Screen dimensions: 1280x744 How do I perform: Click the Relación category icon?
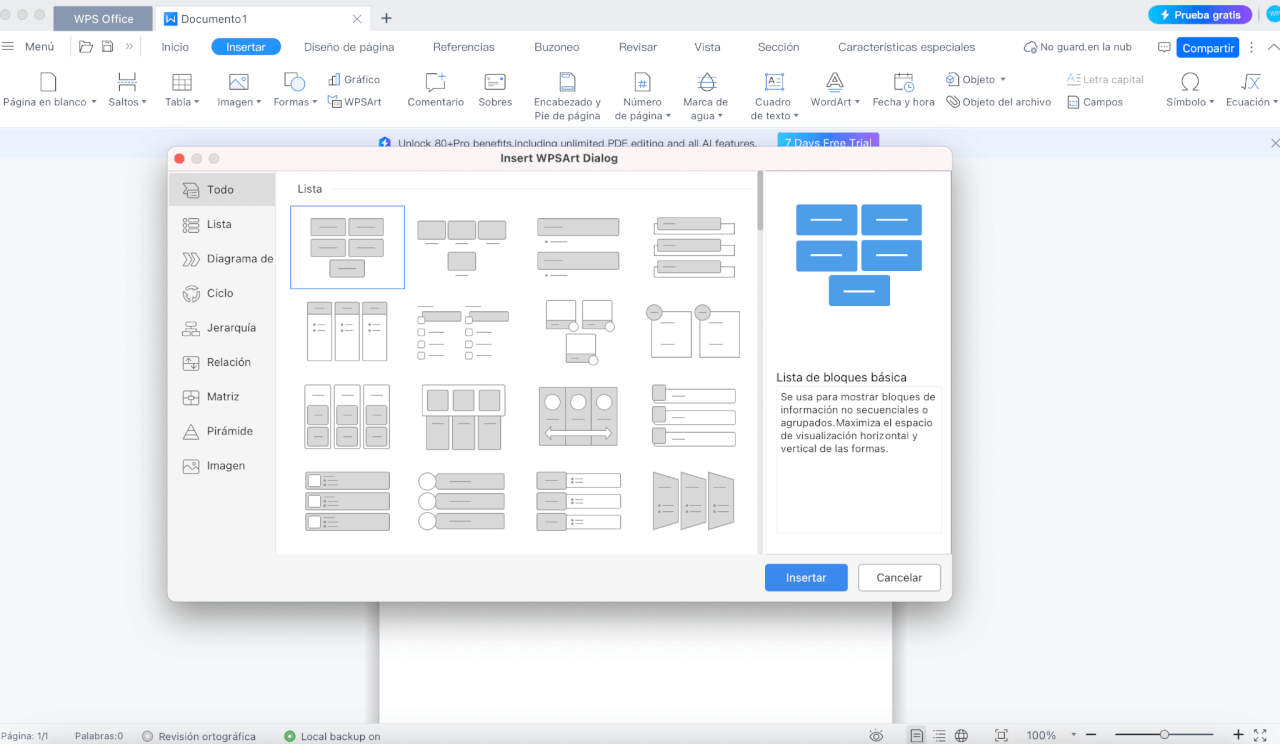(x=190, y=362)
